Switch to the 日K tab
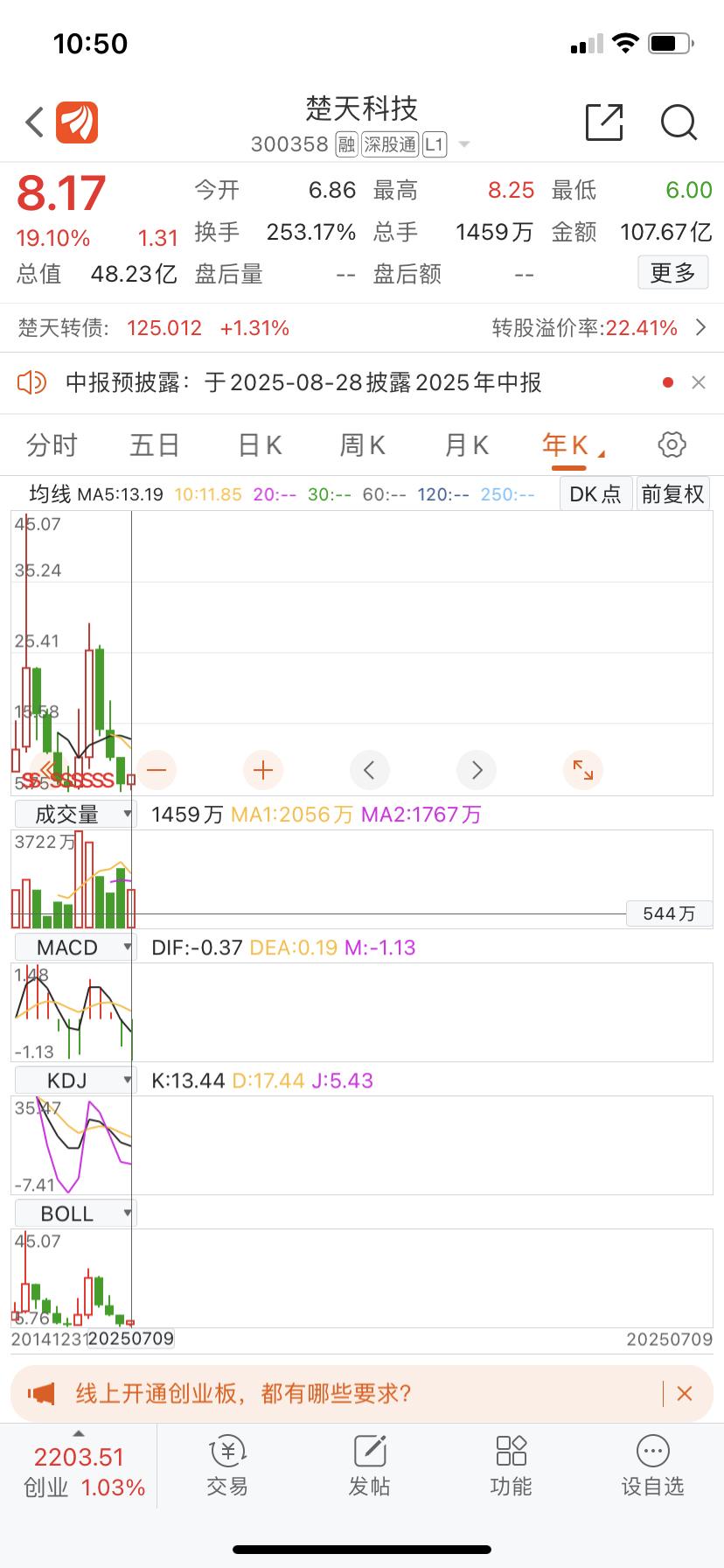Screen dimensions: 724x1568 tap(260, 445)
